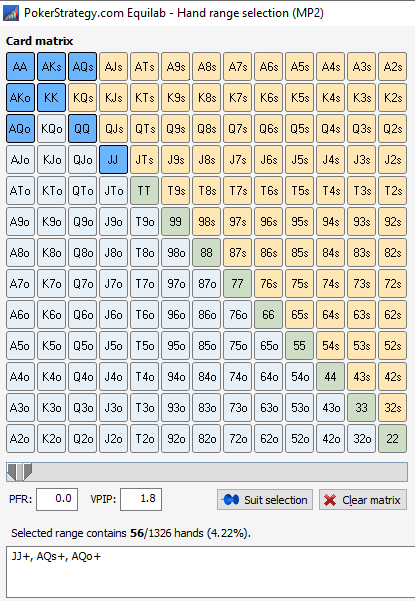Focus the VPIP value field
The height and width of the screenshot is (601, 415).
pos(141,499)
